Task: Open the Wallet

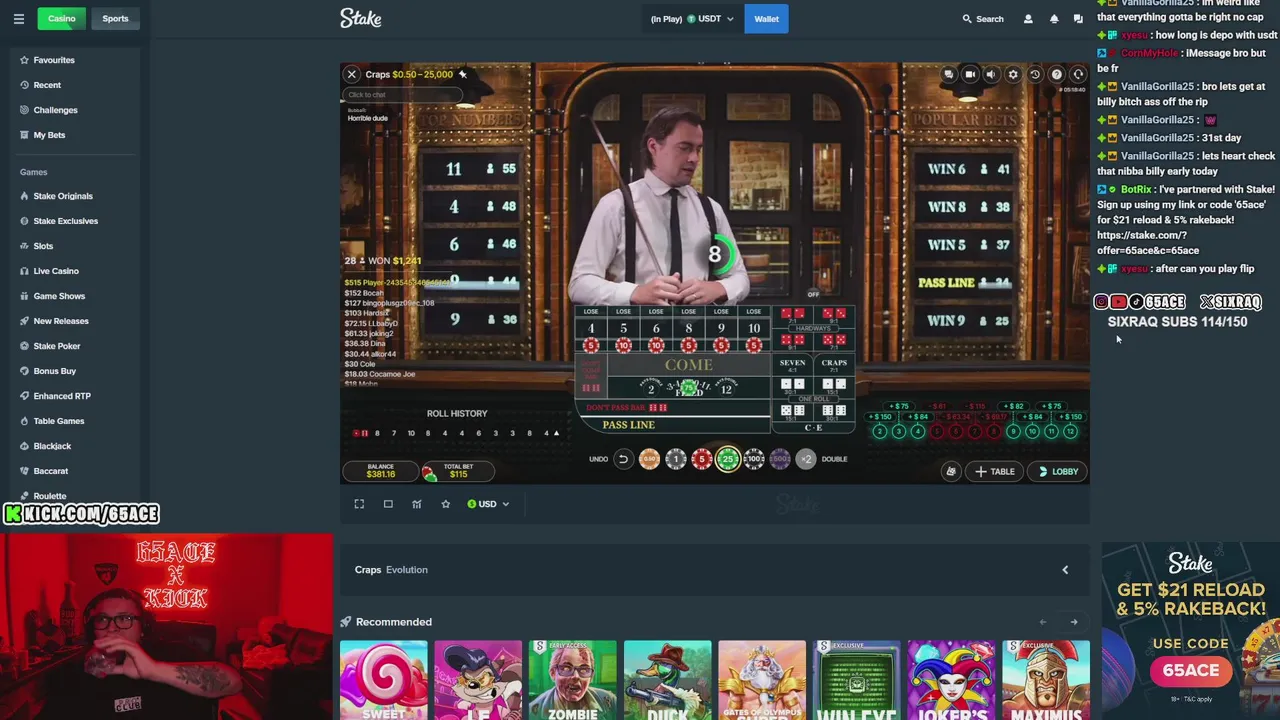Action: [x=766, y=18]
